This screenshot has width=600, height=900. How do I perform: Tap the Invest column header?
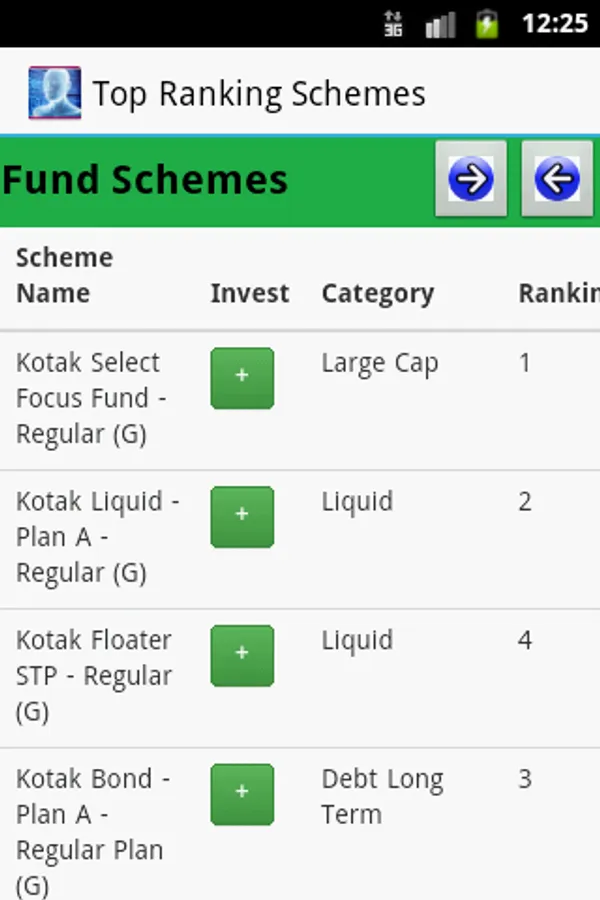(249, 294)
